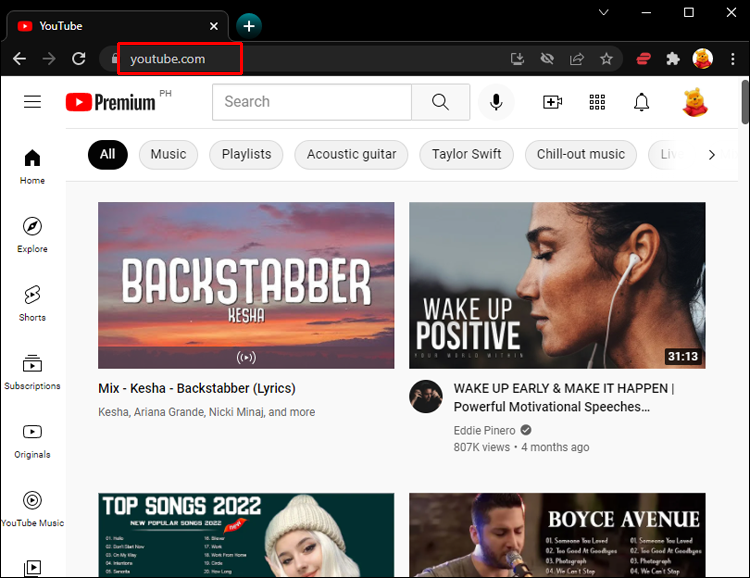The height and width of the screenshot is (578, 750).
Task: Open the Eddie Pinero channel link
Action: (484, 430)
